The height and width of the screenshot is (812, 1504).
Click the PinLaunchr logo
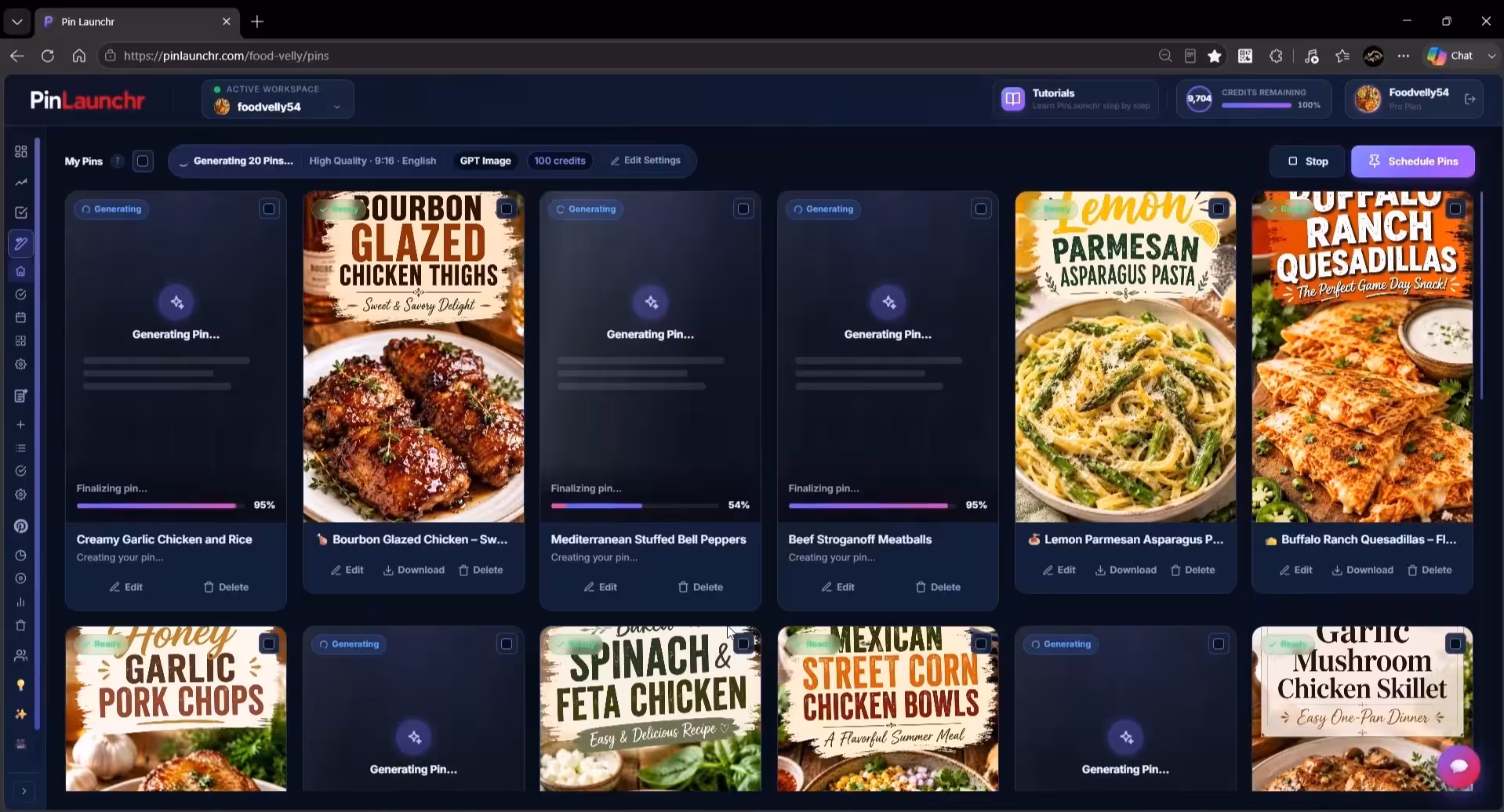pos(87,100)
